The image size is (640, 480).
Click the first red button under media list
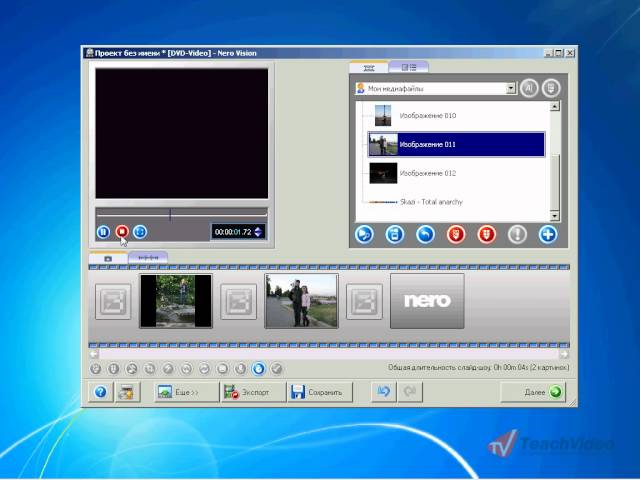tap(456, 234)
